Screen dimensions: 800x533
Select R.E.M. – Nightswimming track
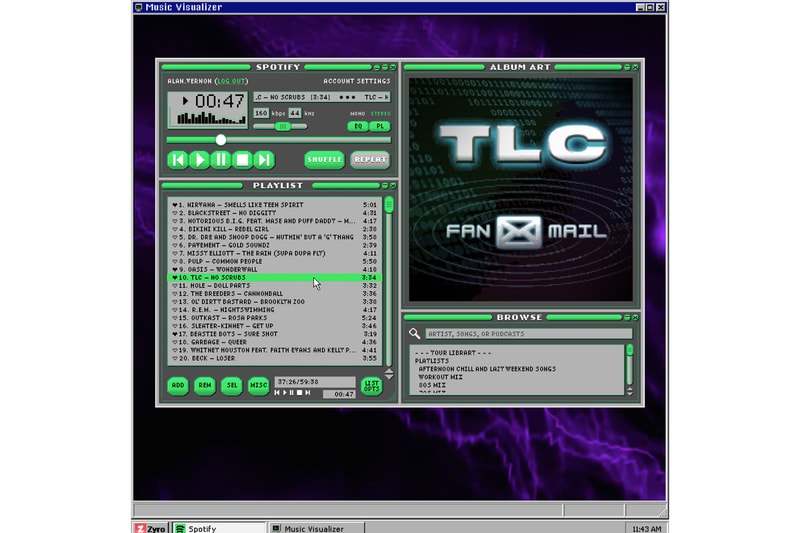[x=274, y=310]
